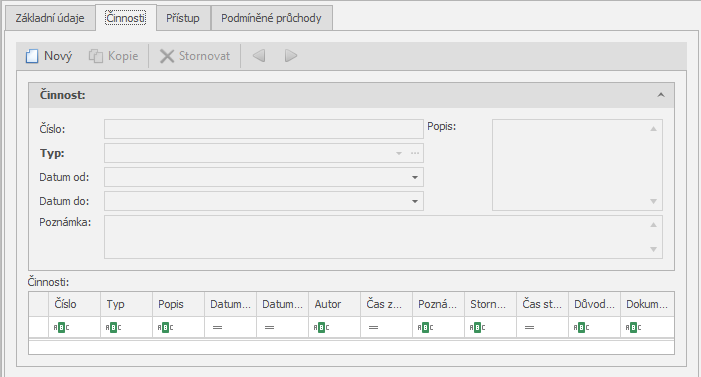Viewport: 701px width, 377px height.
Task: Click Čas z... equals filter icon
Action: click(x=373, y=327)
